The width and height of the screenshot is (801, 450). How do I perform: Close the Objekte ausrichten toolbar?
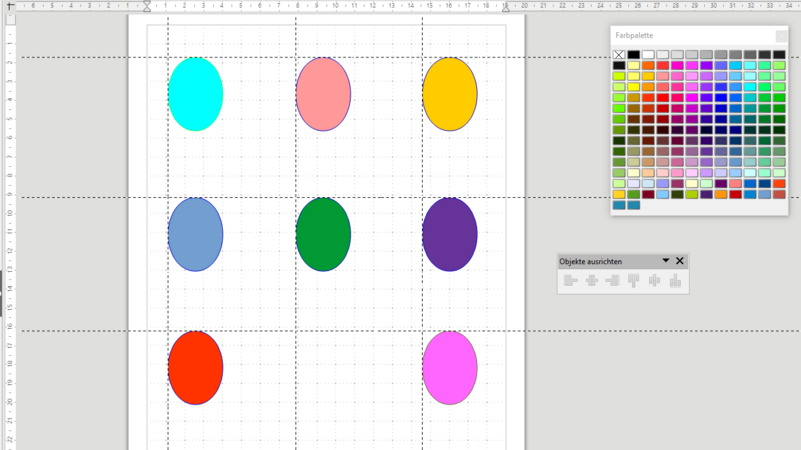click(x=680, y=261)
